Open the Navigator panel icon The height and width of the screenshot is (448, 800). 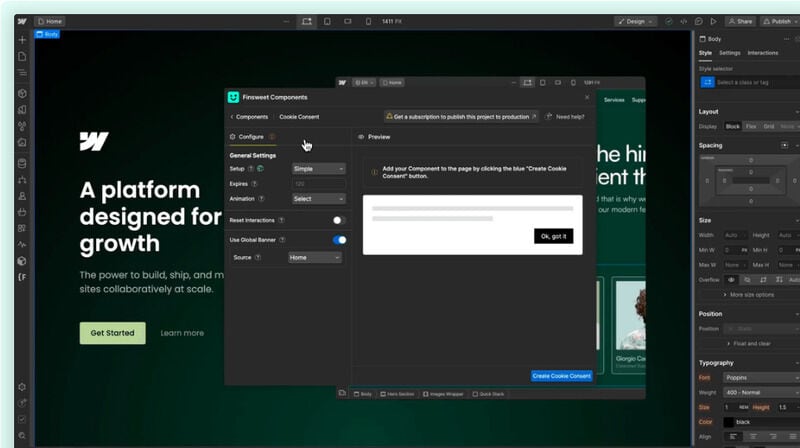pyautogui.click(x=22, y=73)
